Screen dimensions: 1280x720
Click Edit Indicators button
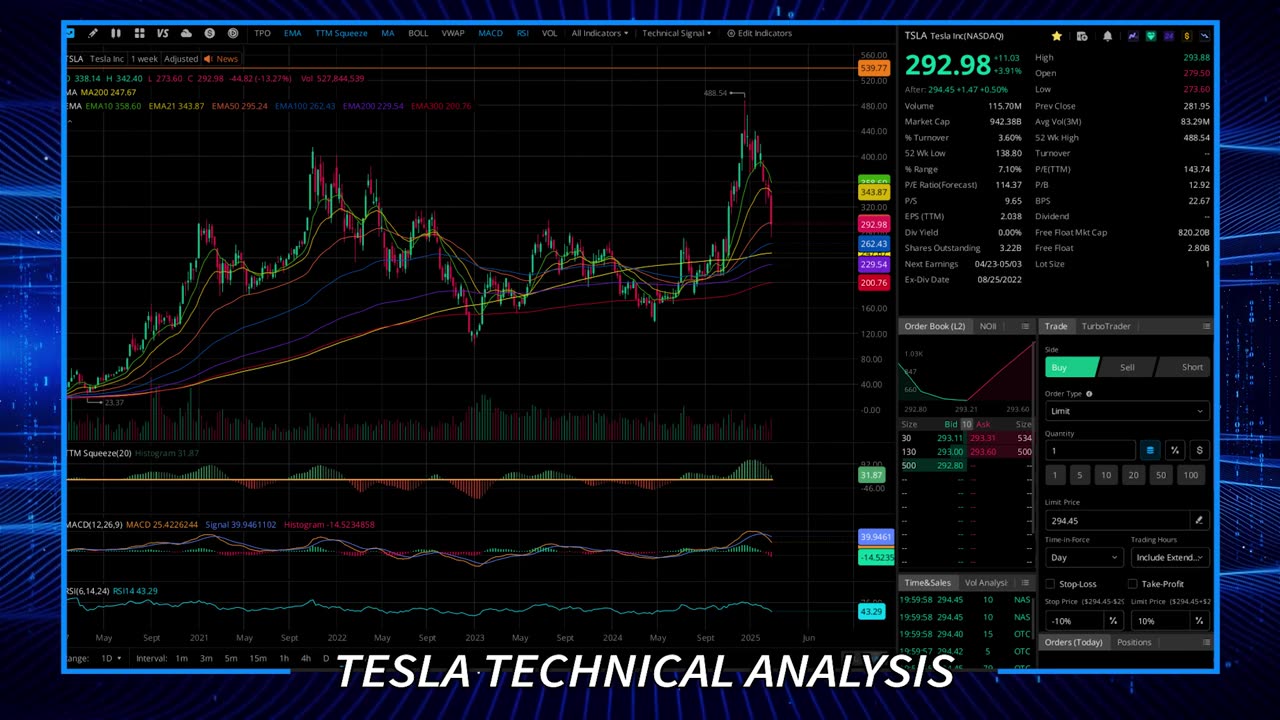[759, 33]
